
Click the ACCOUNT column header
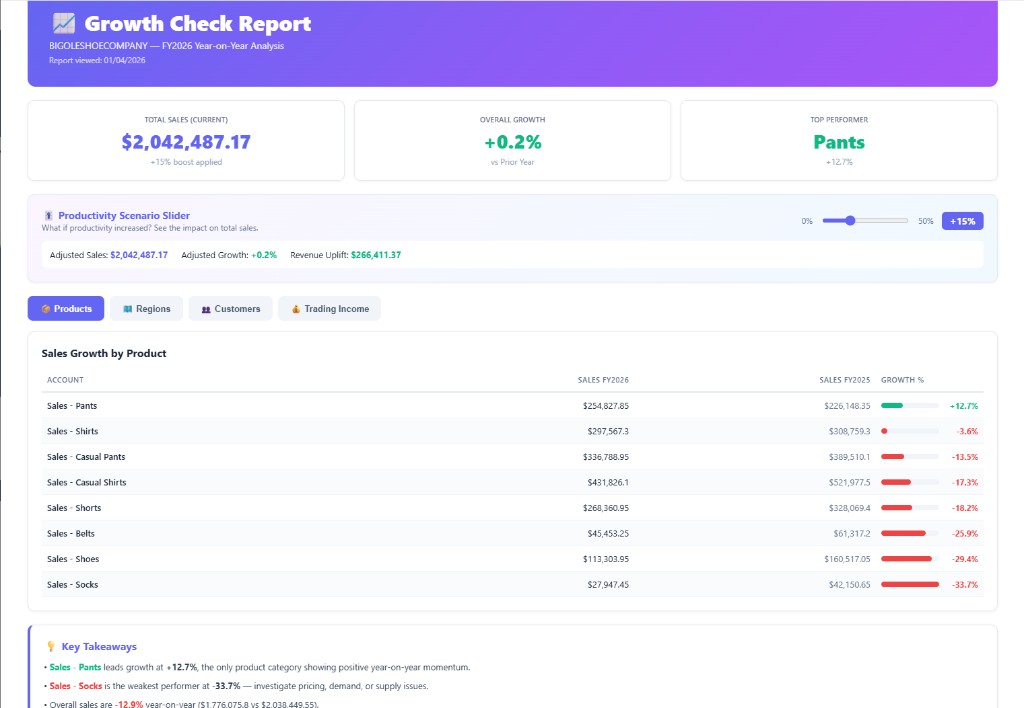66,380
